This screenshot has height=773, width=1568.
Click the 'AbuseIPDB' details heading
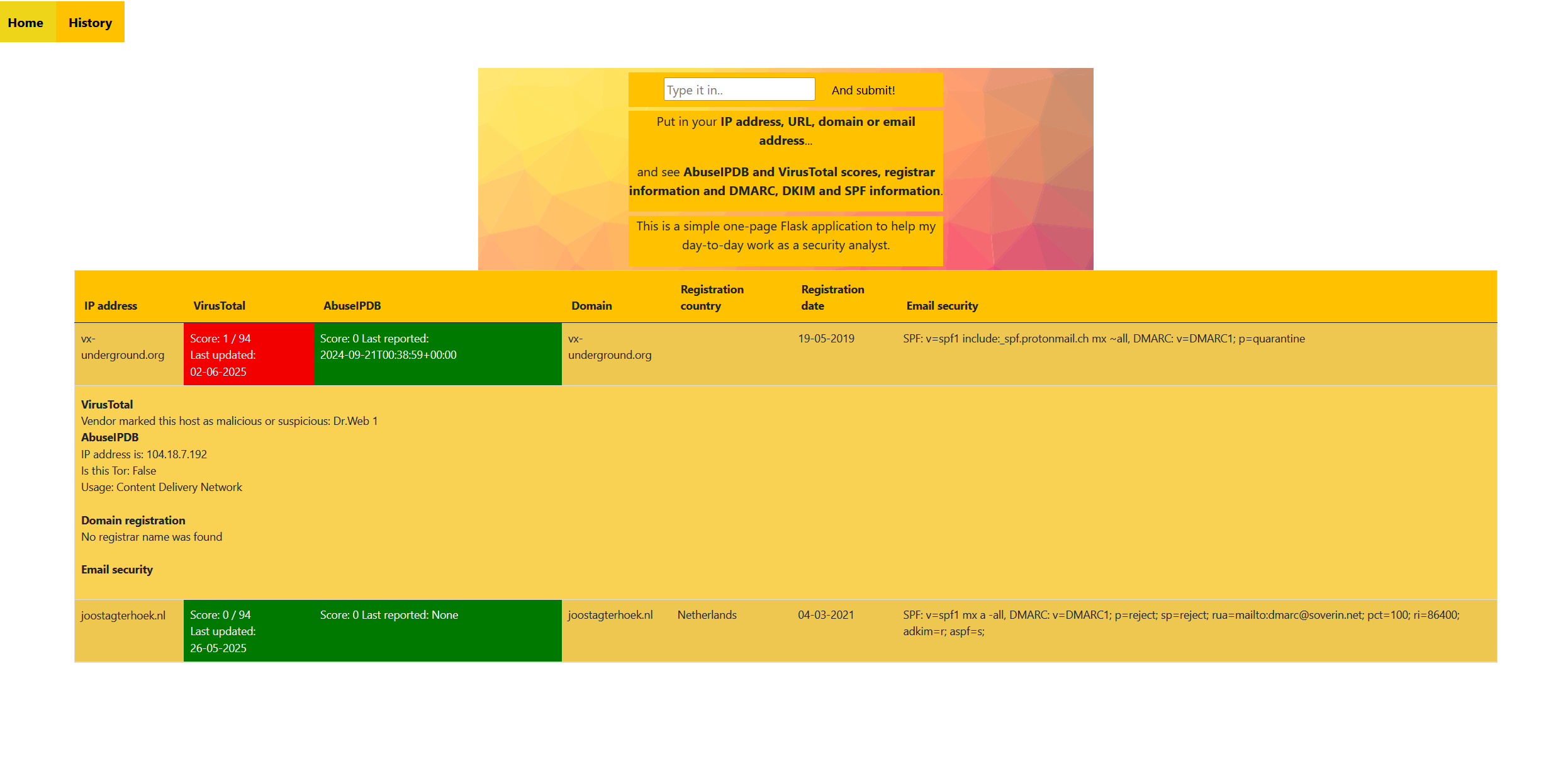coord(109,437)
